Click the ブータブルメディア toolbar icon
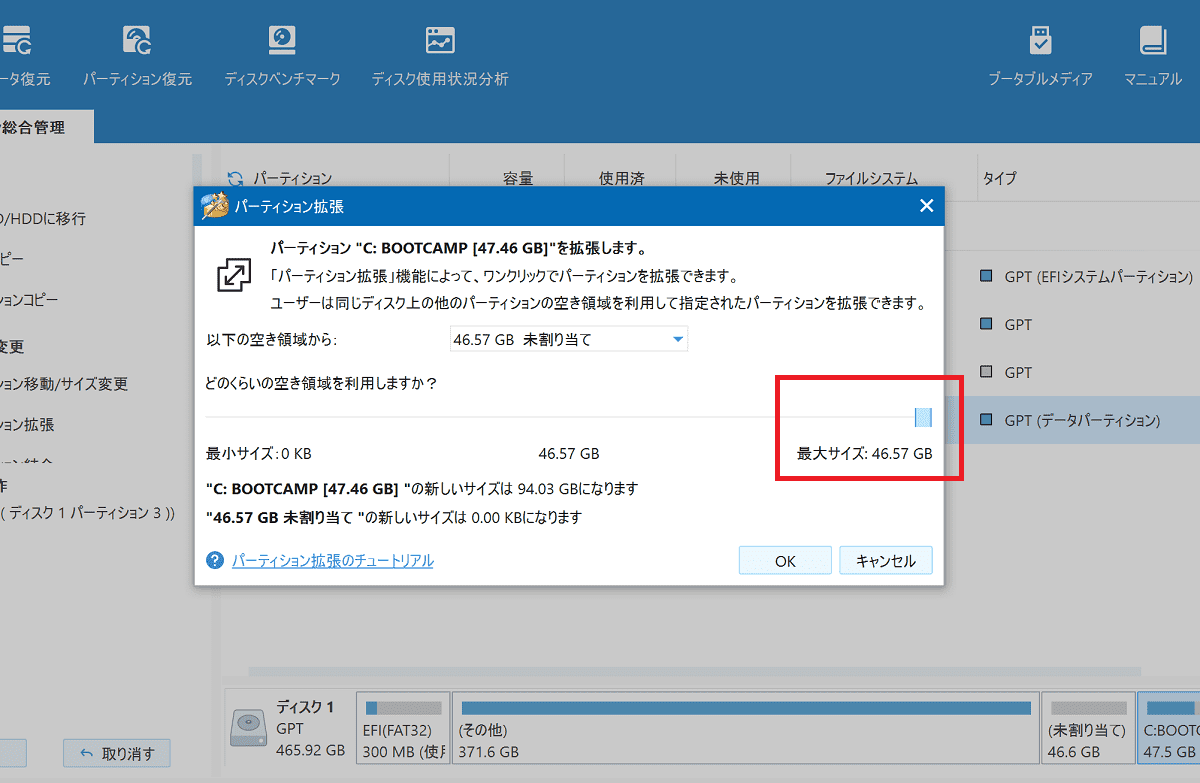Screen dimensions: 1200x783 (1040, 55)
